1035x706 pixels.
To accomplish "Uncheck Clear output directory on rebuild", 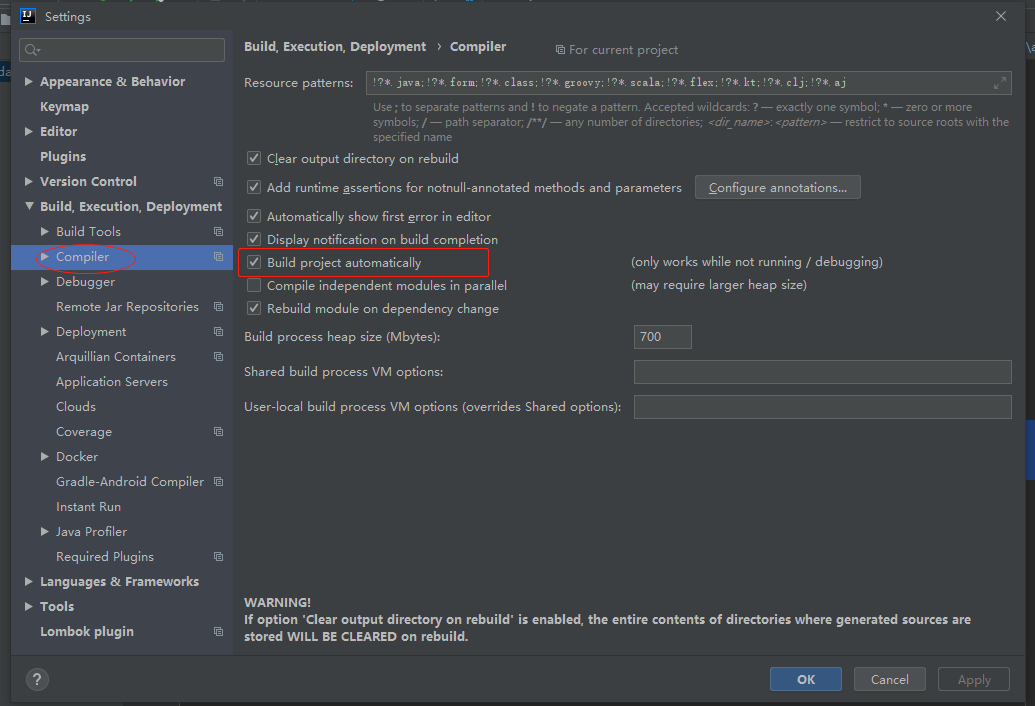I will (254, 159).
